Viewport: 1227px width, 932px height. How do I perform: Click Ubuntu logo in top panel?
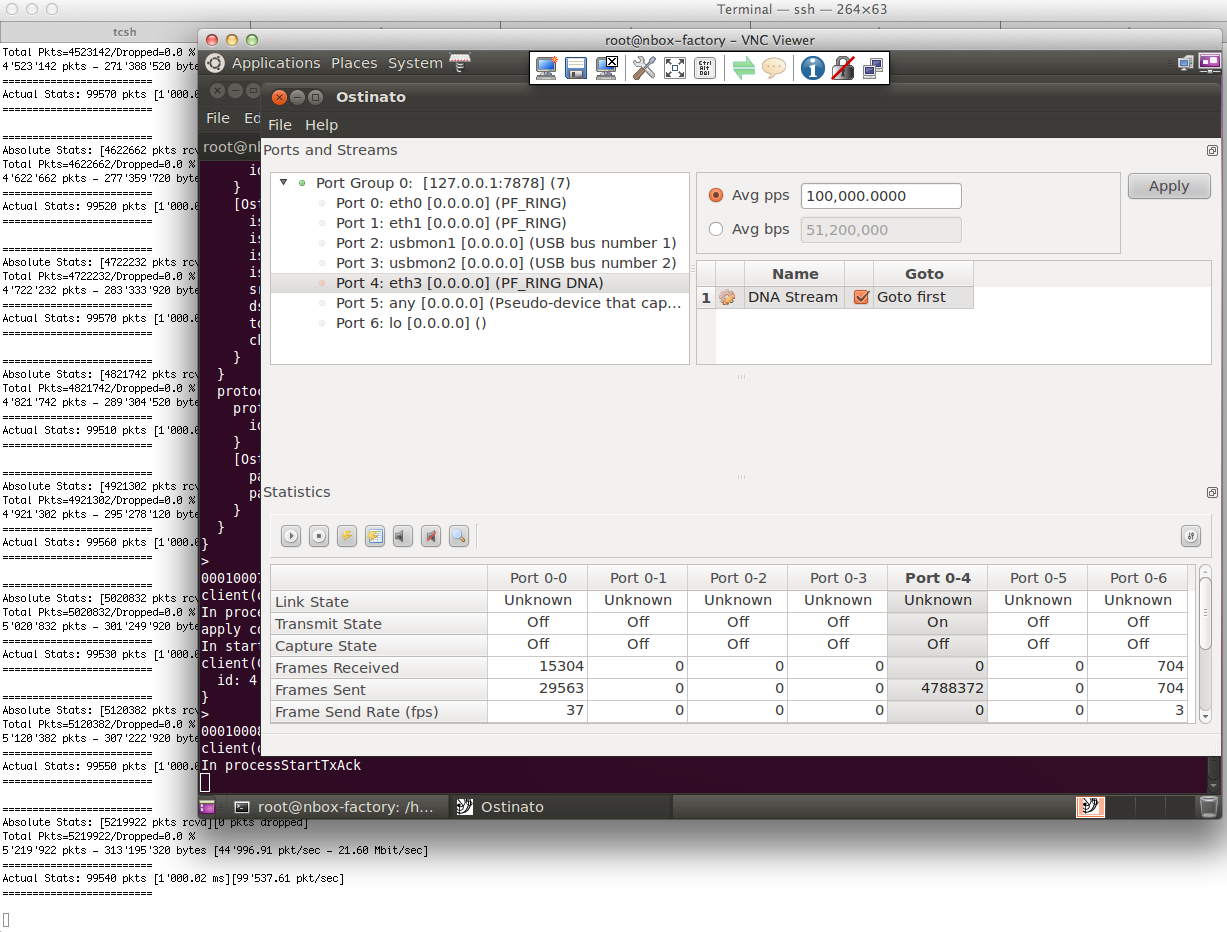[x=214, y=63]
